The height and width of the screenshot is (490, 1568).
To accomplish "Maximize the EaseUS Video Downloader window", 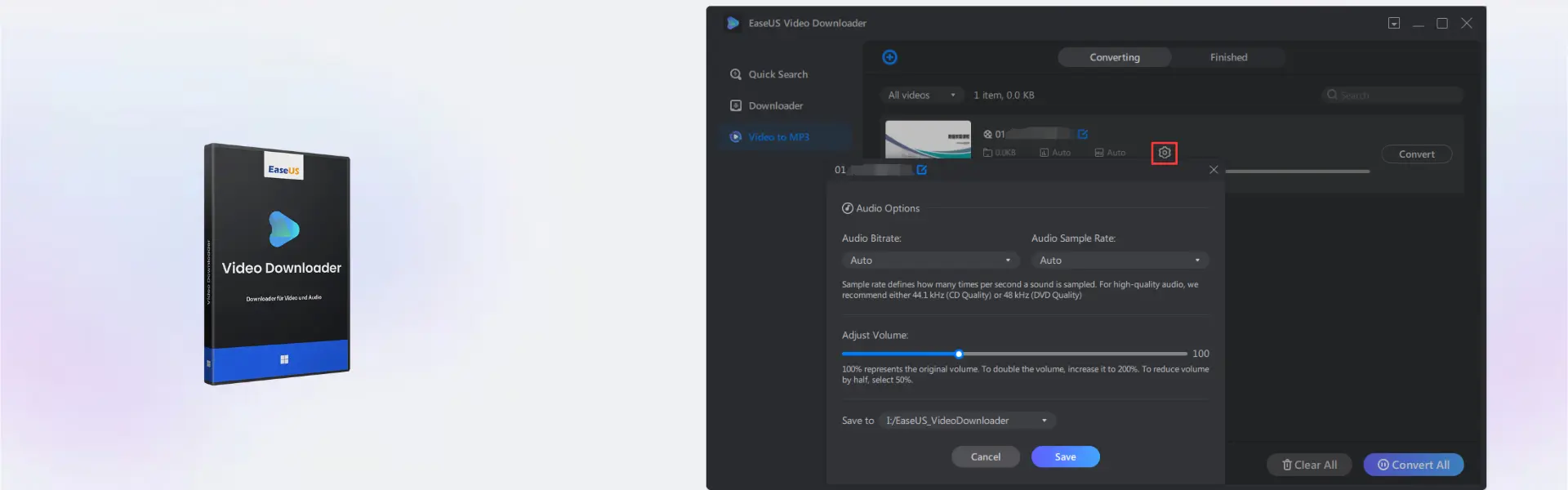I will pyautogui.click(x=1442, y=23).
